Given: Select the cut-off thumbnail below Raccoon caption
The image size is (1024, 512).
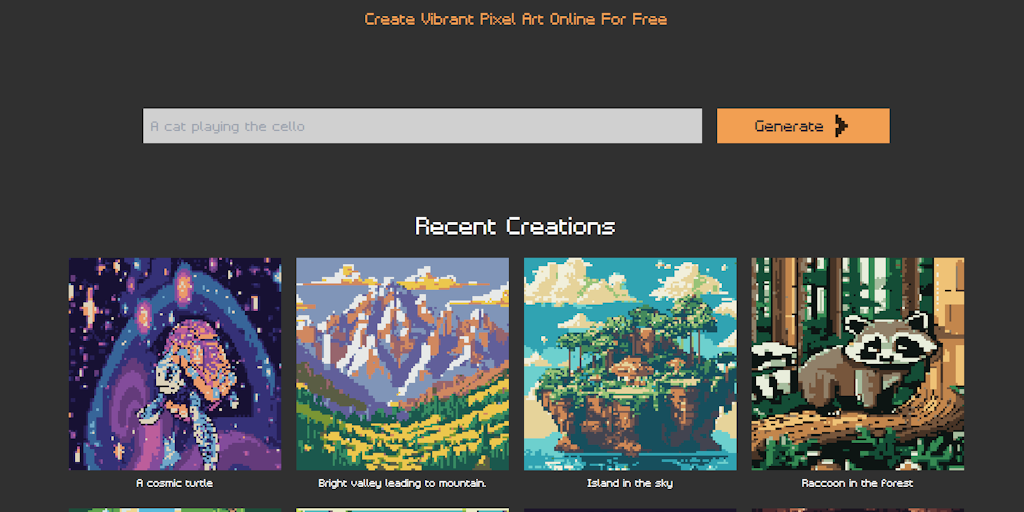Looking at the screenshot, I should pyautogui.click(x=857, y=510).
